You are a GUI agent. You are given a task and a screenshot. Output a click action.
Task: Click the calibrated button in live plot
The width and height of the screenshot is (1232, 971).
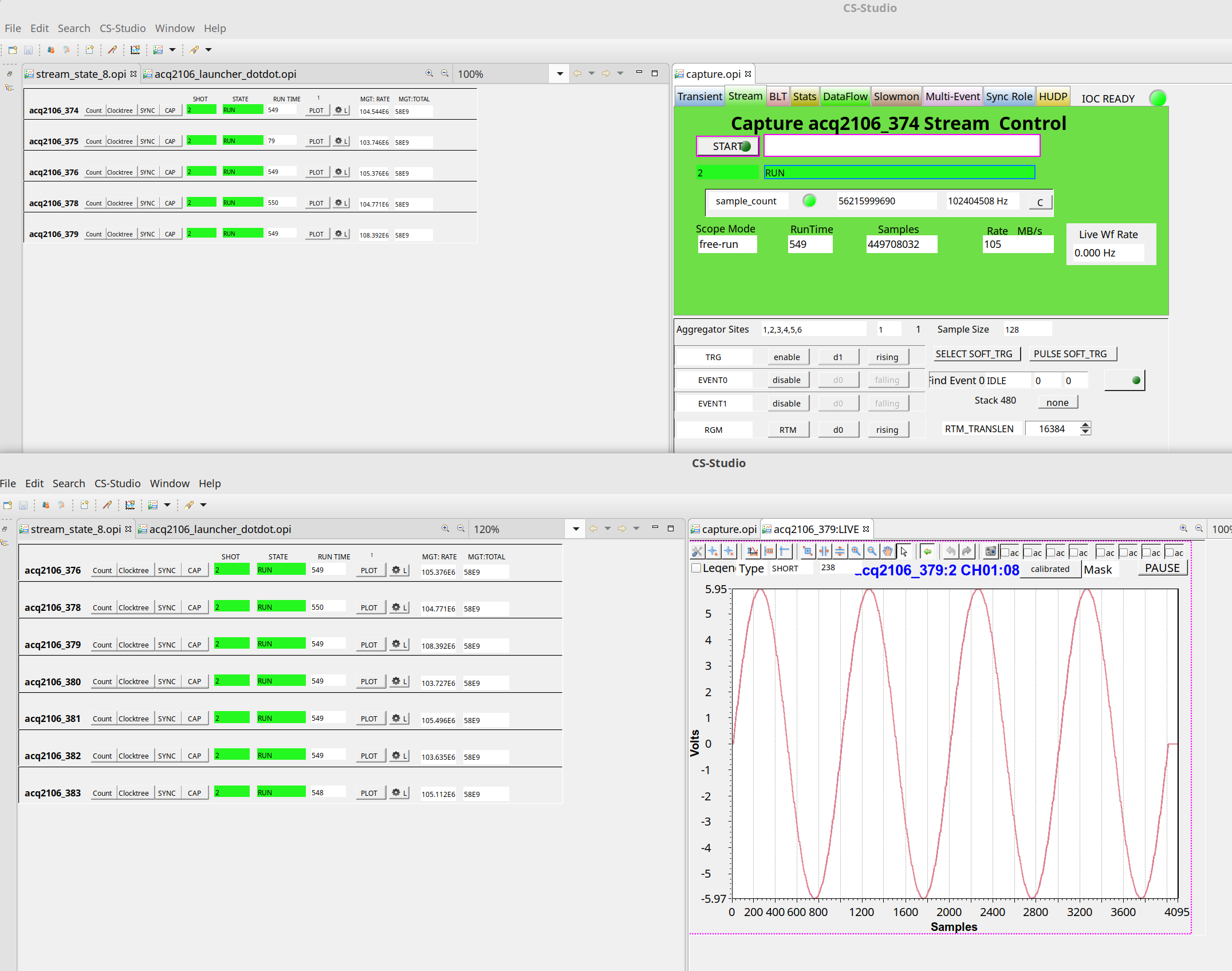pos(1050,569)
